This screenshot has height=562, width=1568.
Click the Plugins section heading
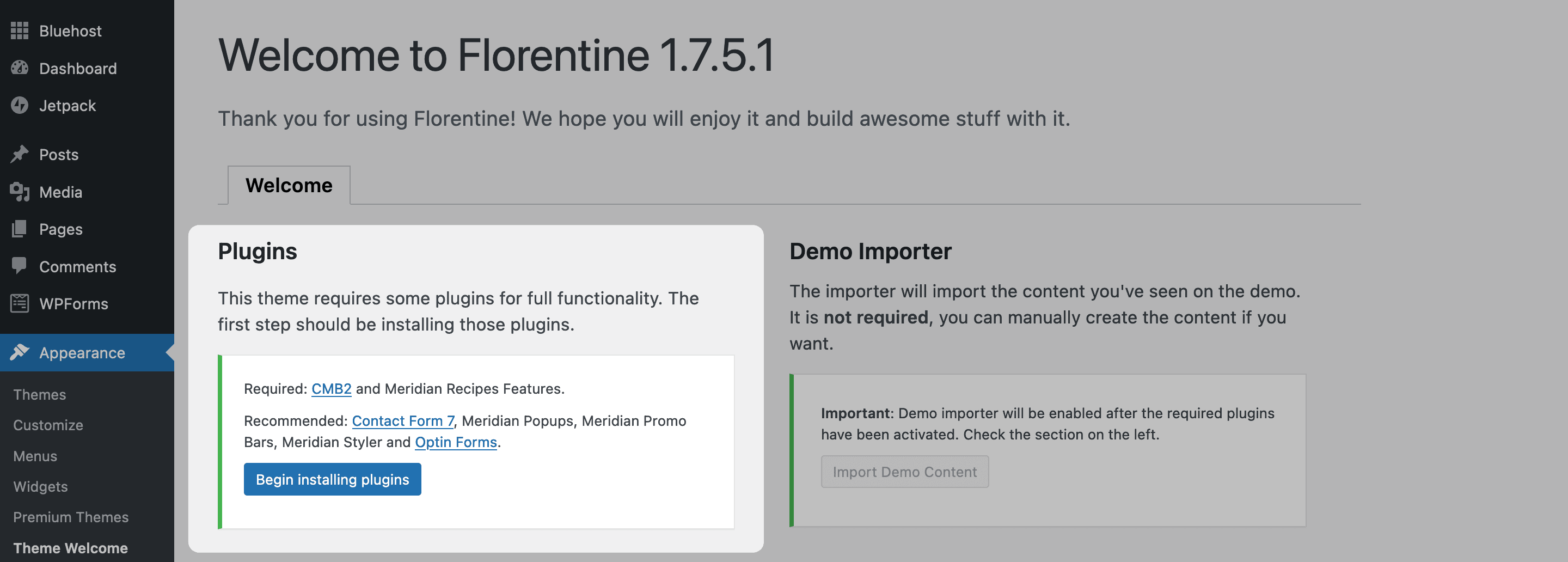(x=258, y=252)
